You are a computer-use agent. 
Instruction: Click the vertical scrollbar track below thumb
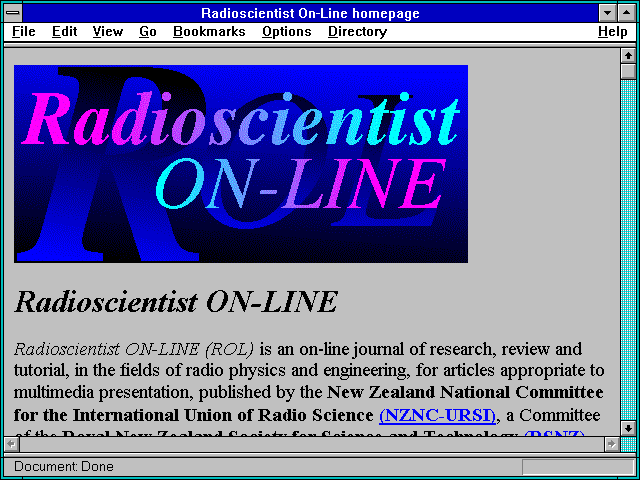[628, 249]
